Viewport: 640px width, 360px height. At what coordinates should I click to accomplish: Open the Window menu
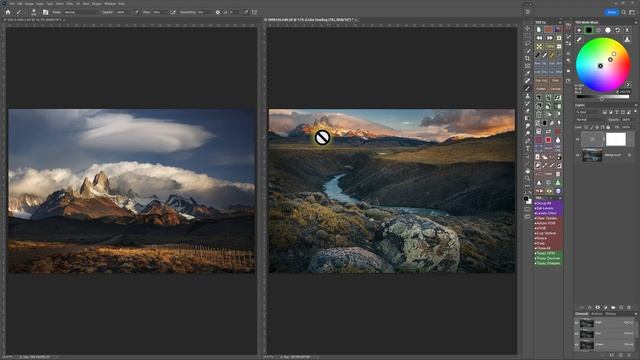pos(110,4)
